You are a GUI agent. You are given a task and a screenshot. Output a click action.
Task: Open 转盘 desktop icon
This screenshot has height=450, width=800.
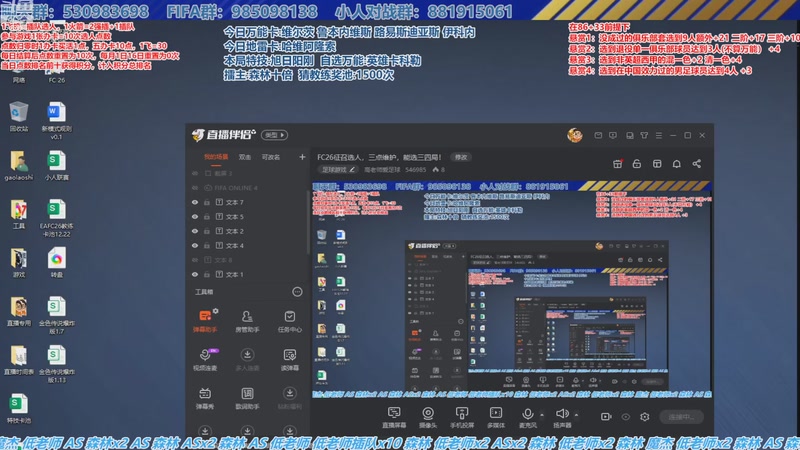(x=56, y=263)
